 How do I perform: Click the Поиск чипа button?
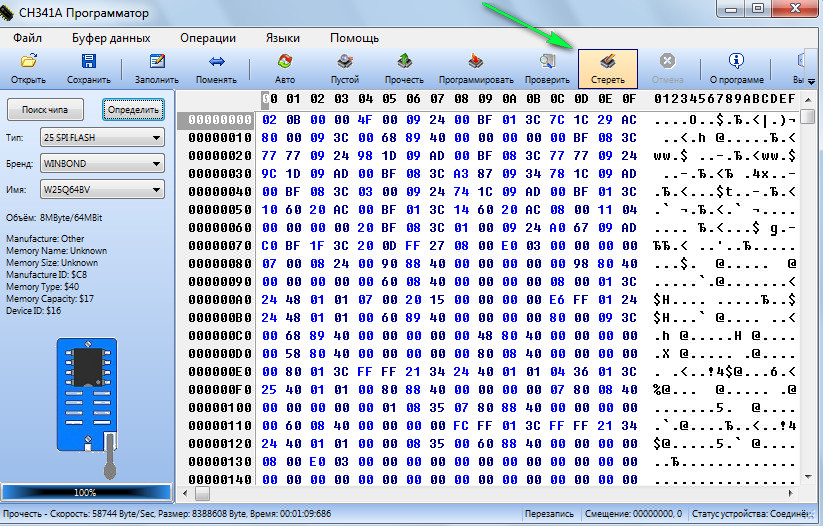(45, 110)
